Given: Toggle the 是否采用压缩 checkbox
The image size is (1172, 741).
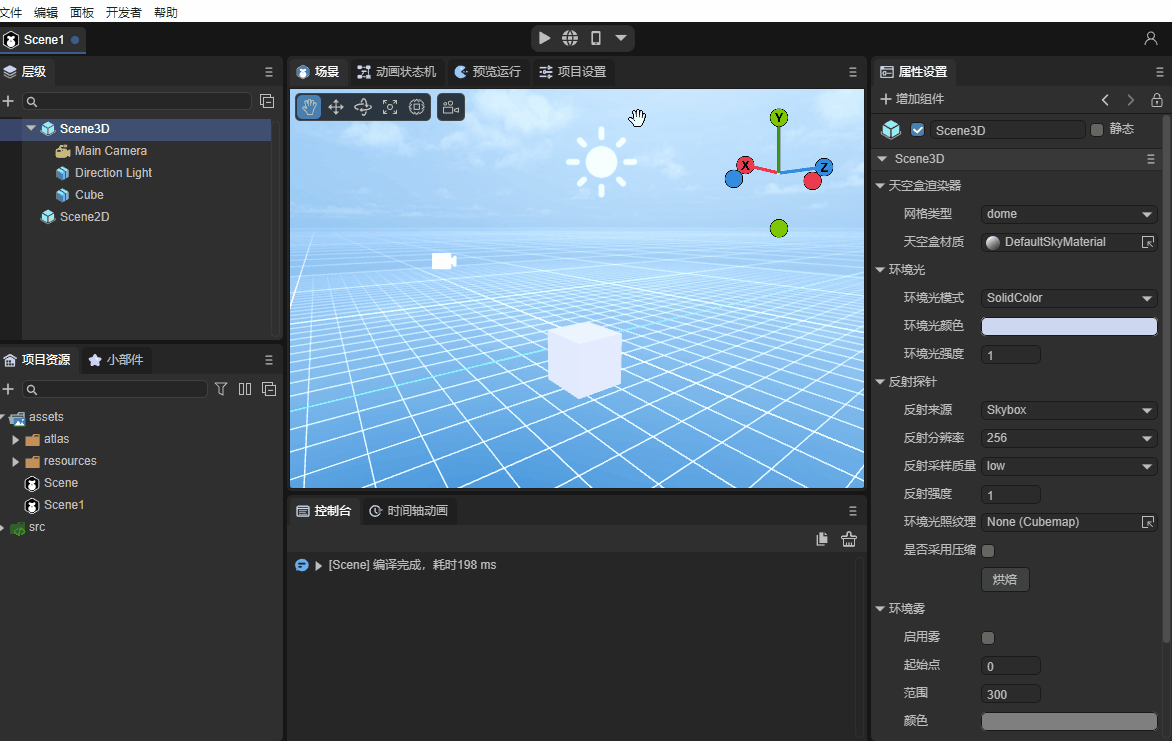Looking at the screenshot, I should pyautogui.click(x=988, y=551).
